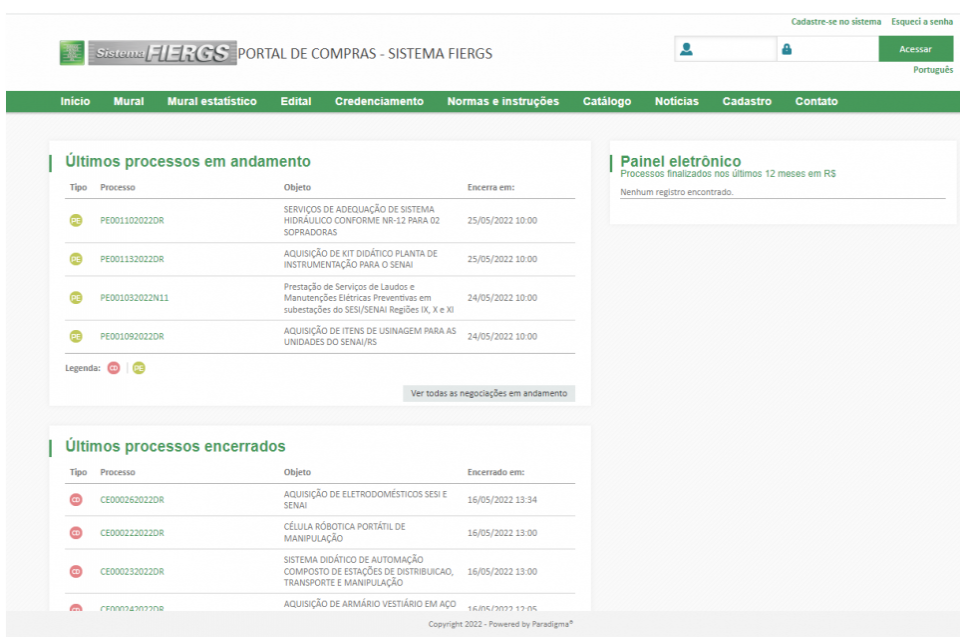The image size is (960, 642).
Task: Click the date 16/05/2022 13:34
Action: click(502, 499)
